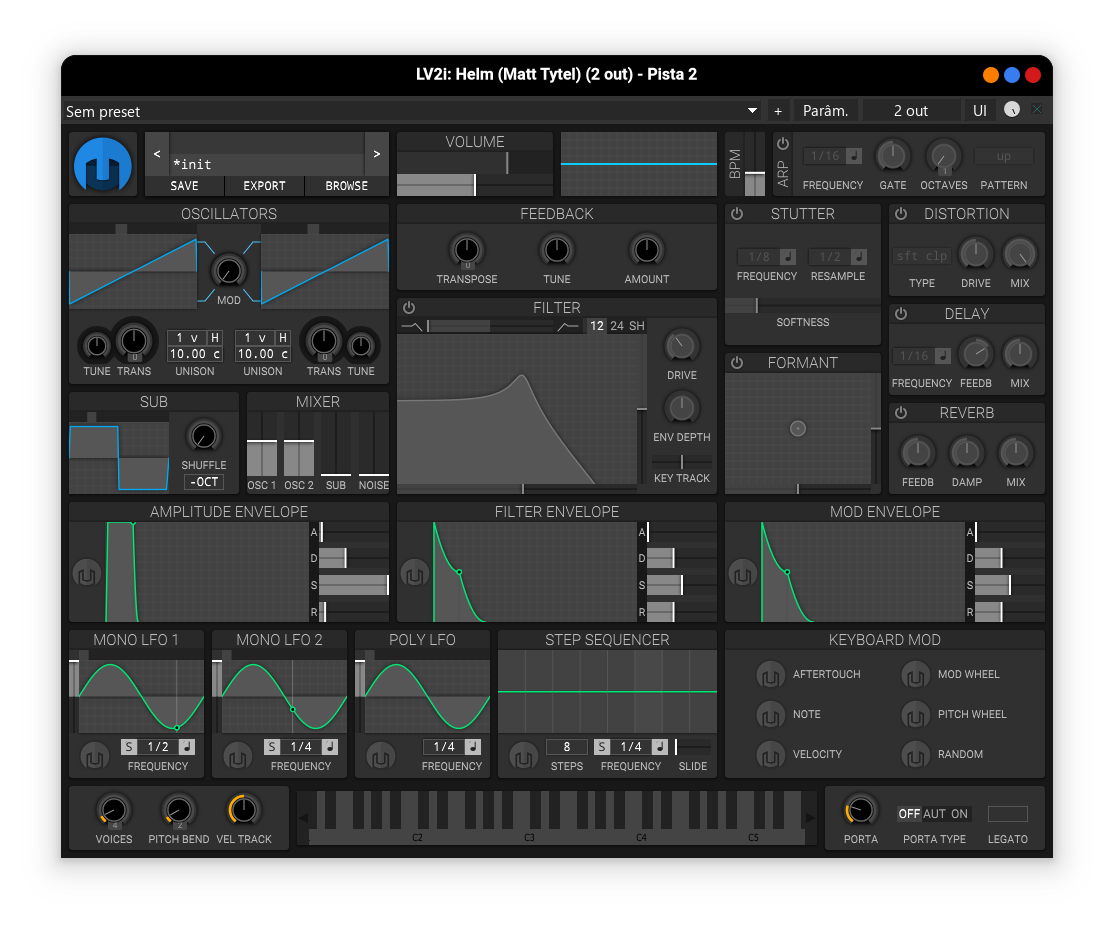
Task: Open the arpeggiator pattern 'up' selector
Action: coord(1003,156)
